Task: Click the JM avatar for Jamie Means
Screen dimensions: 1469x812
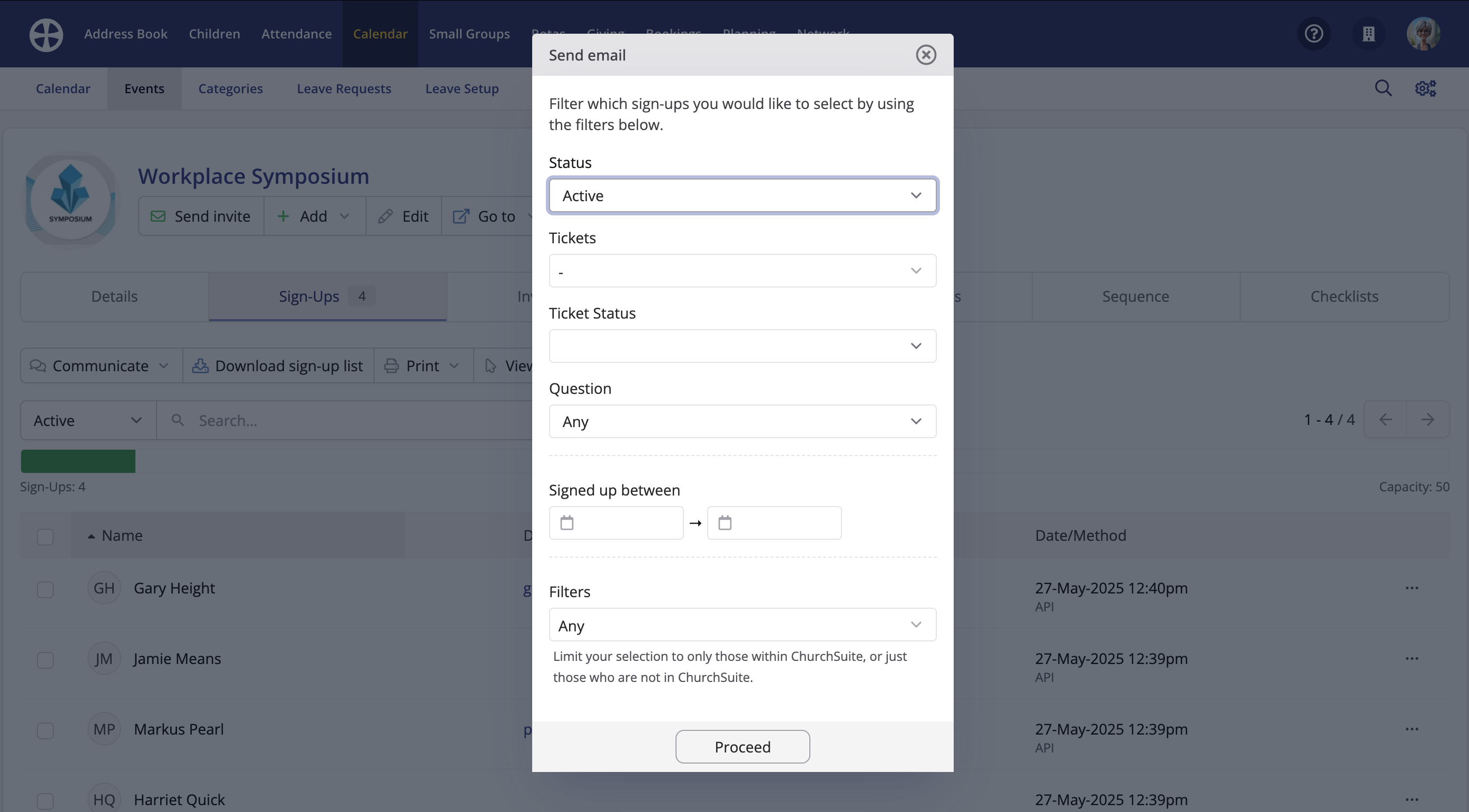Action: pyautogui.click(x=104, y=659)
